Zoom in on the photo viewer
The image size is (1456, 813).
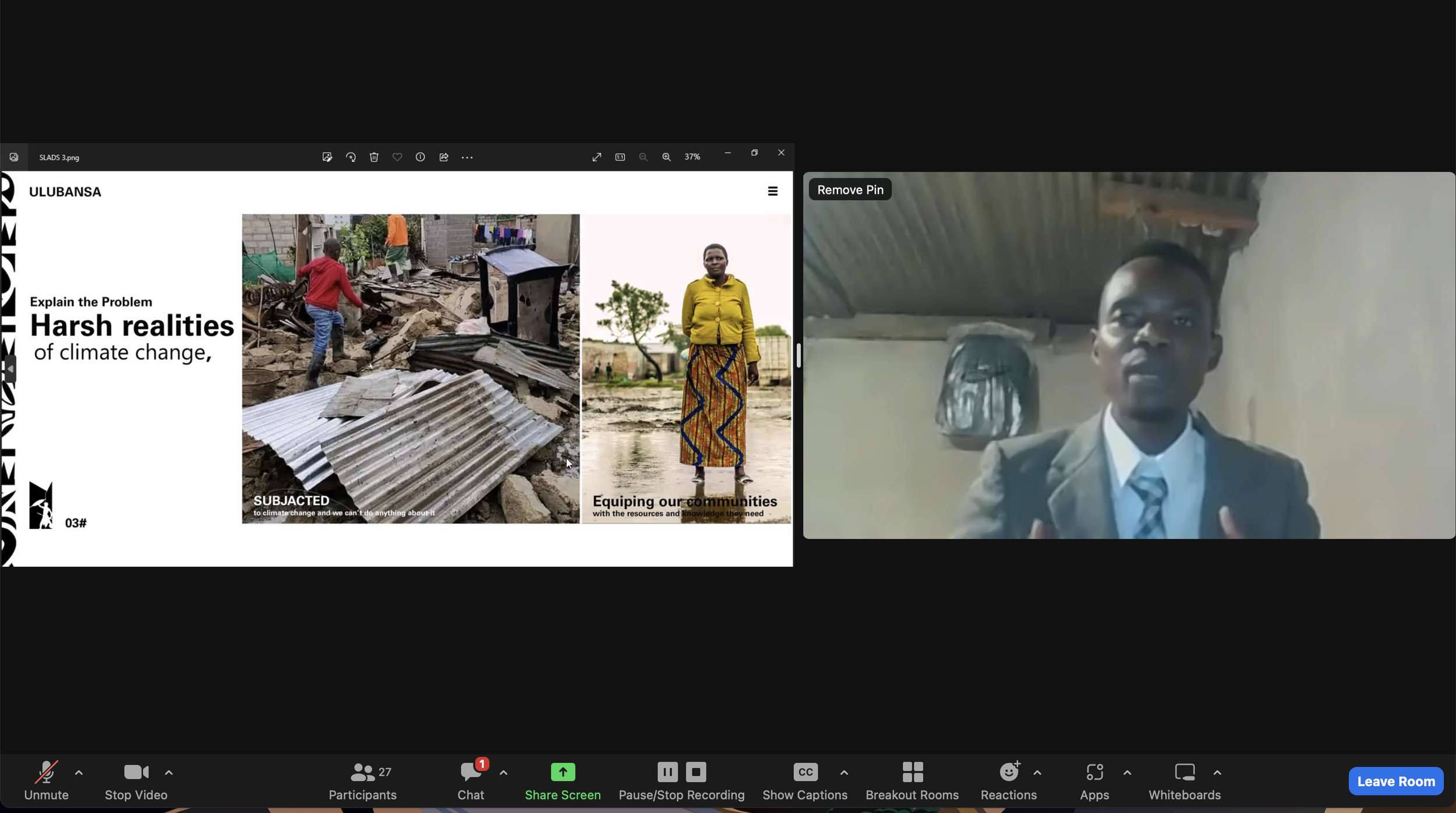(666, 157)
